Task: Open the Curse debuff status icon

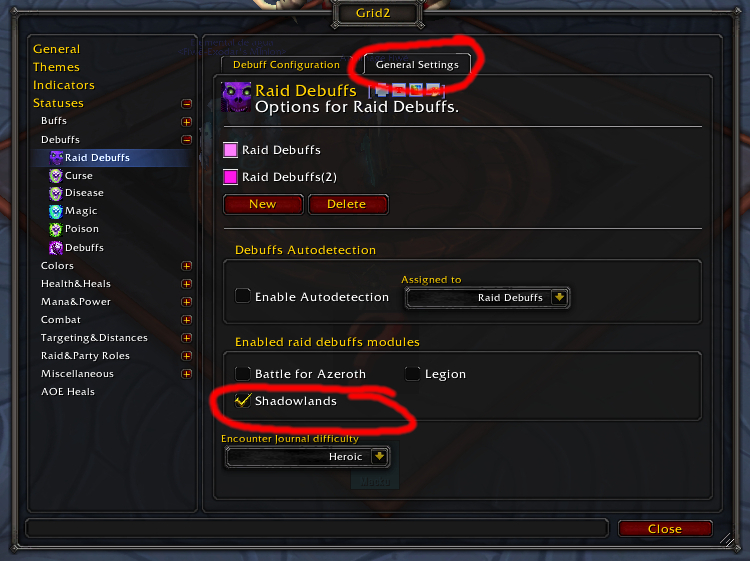Action: (x=56, y=176)
